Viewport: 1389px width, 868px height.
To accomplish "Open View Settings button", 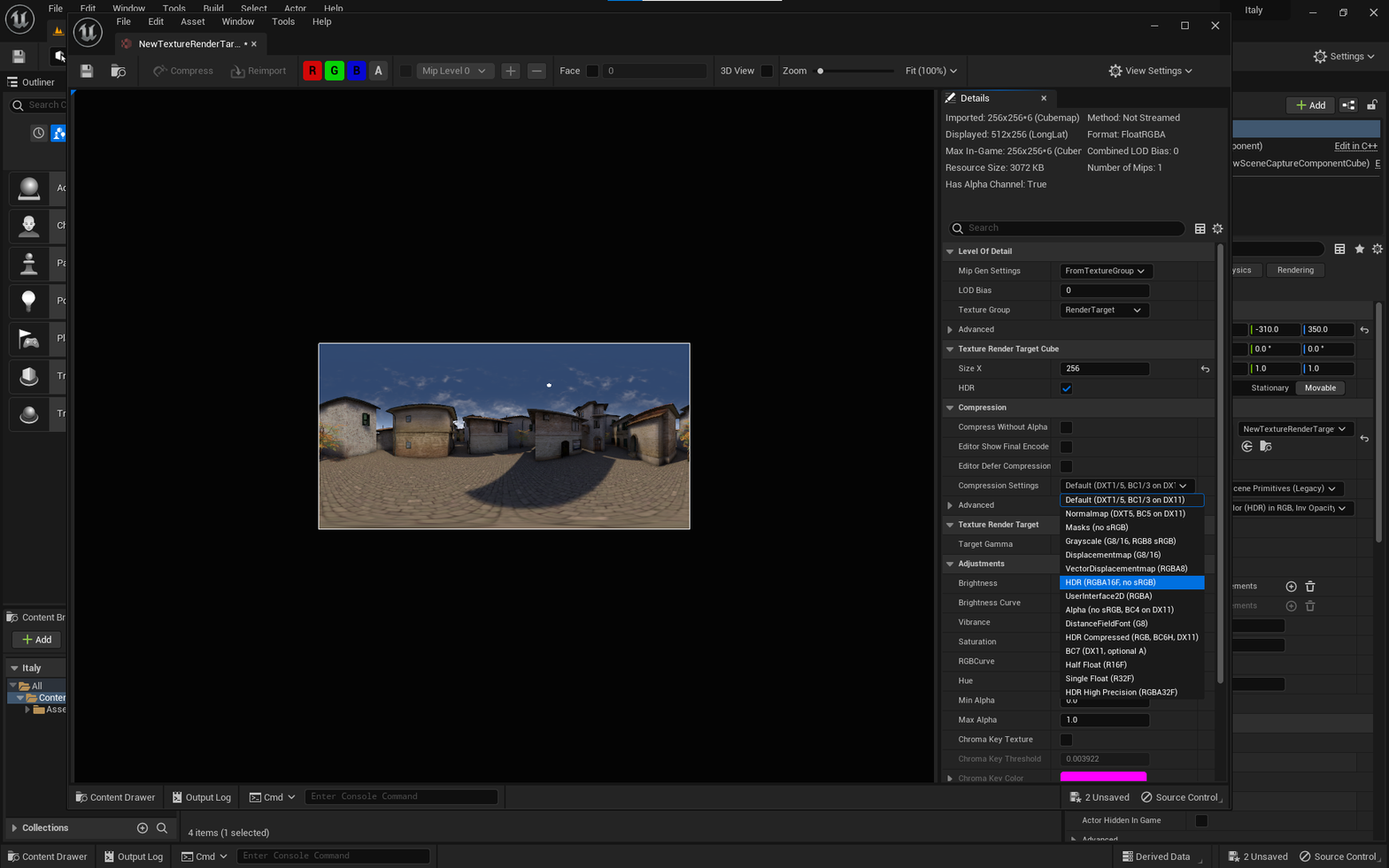I will pos(1150,71).
